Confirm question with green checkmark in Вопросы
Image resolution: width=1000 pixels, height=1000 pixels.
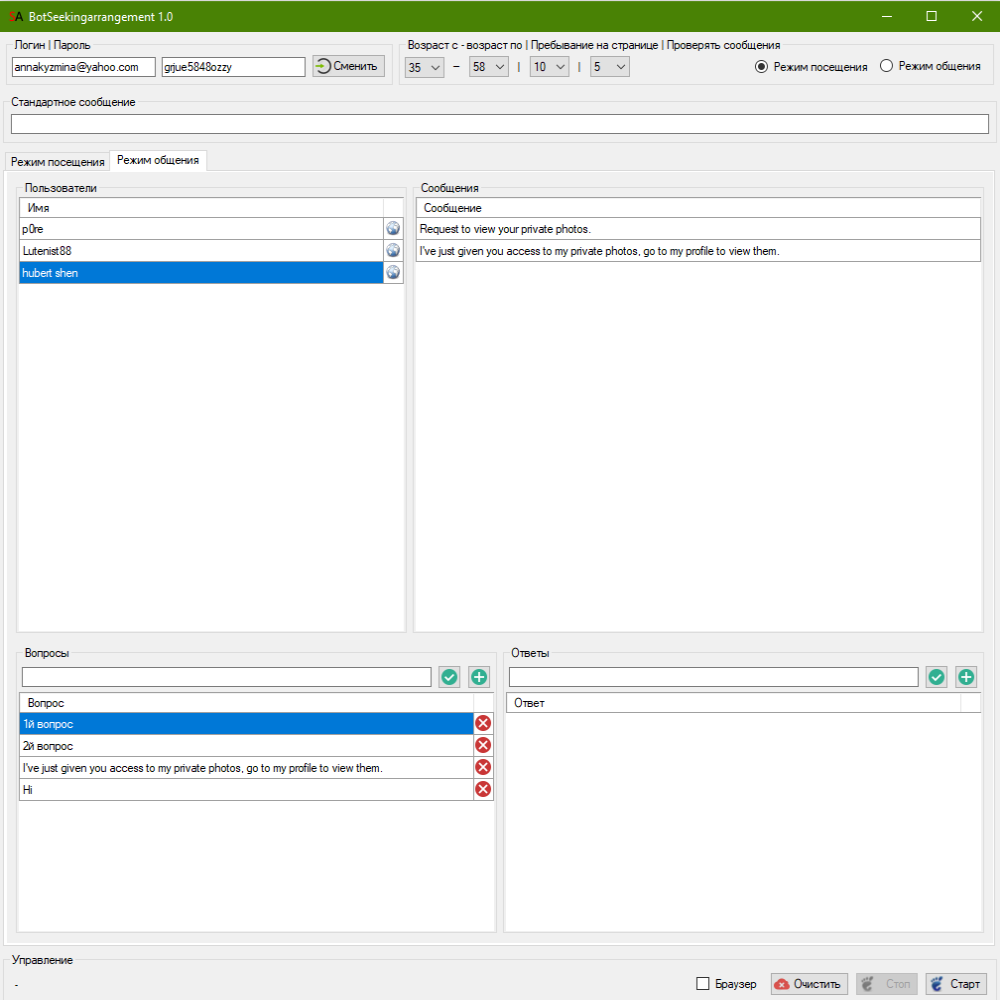450,677
